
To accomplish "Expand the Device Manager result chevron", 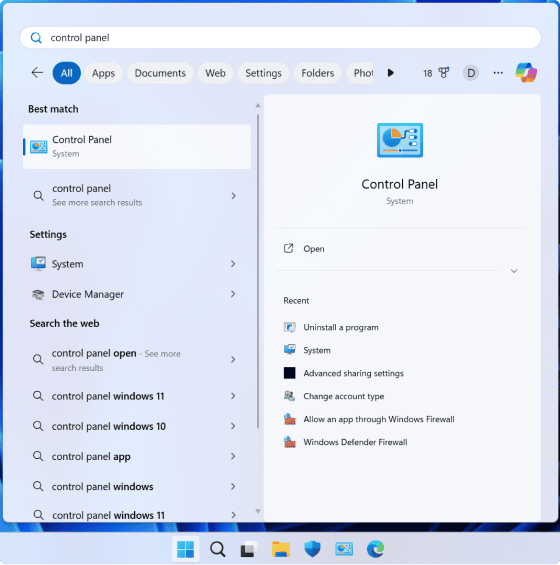I will click(x=233, y=294).
